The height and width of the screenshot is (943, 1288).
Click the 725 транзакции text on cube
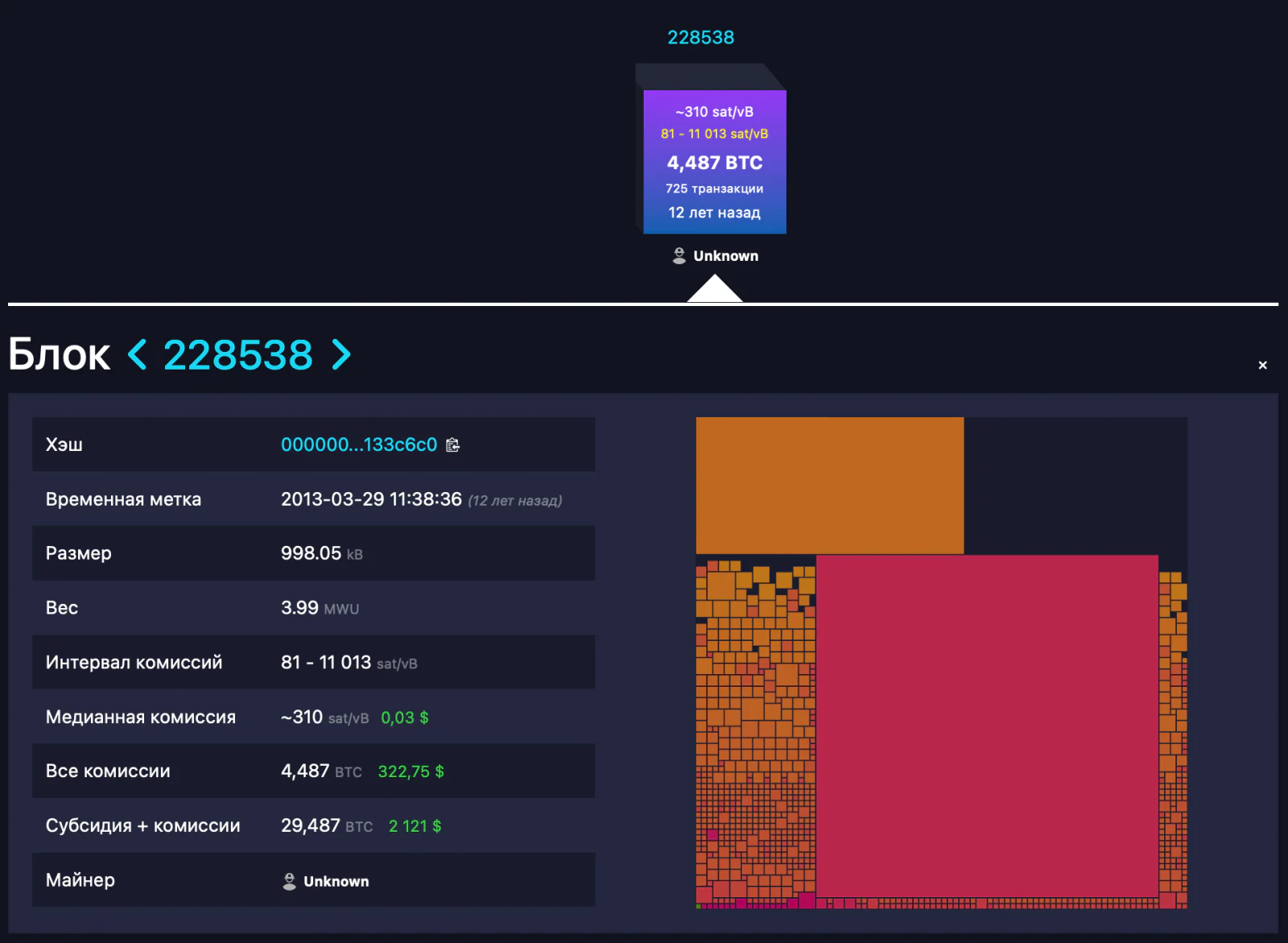point(714,188)
